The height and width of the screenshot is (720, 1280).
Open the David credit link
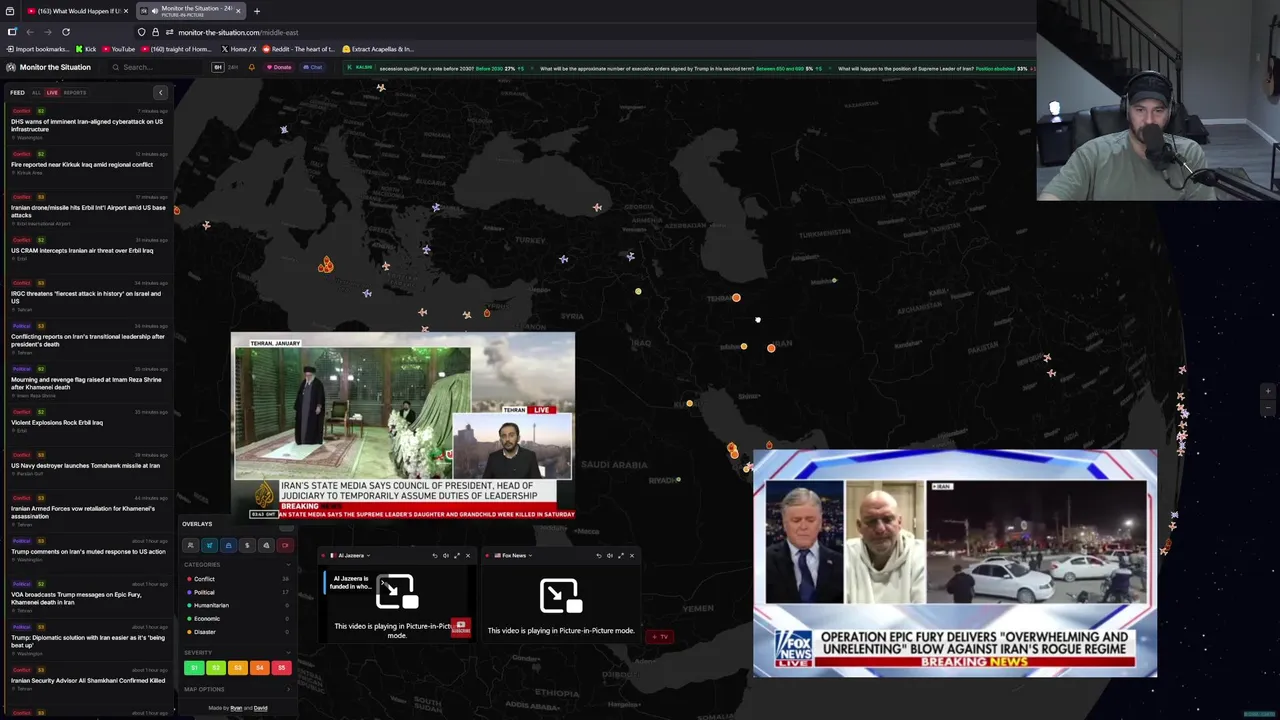[260, 708]
